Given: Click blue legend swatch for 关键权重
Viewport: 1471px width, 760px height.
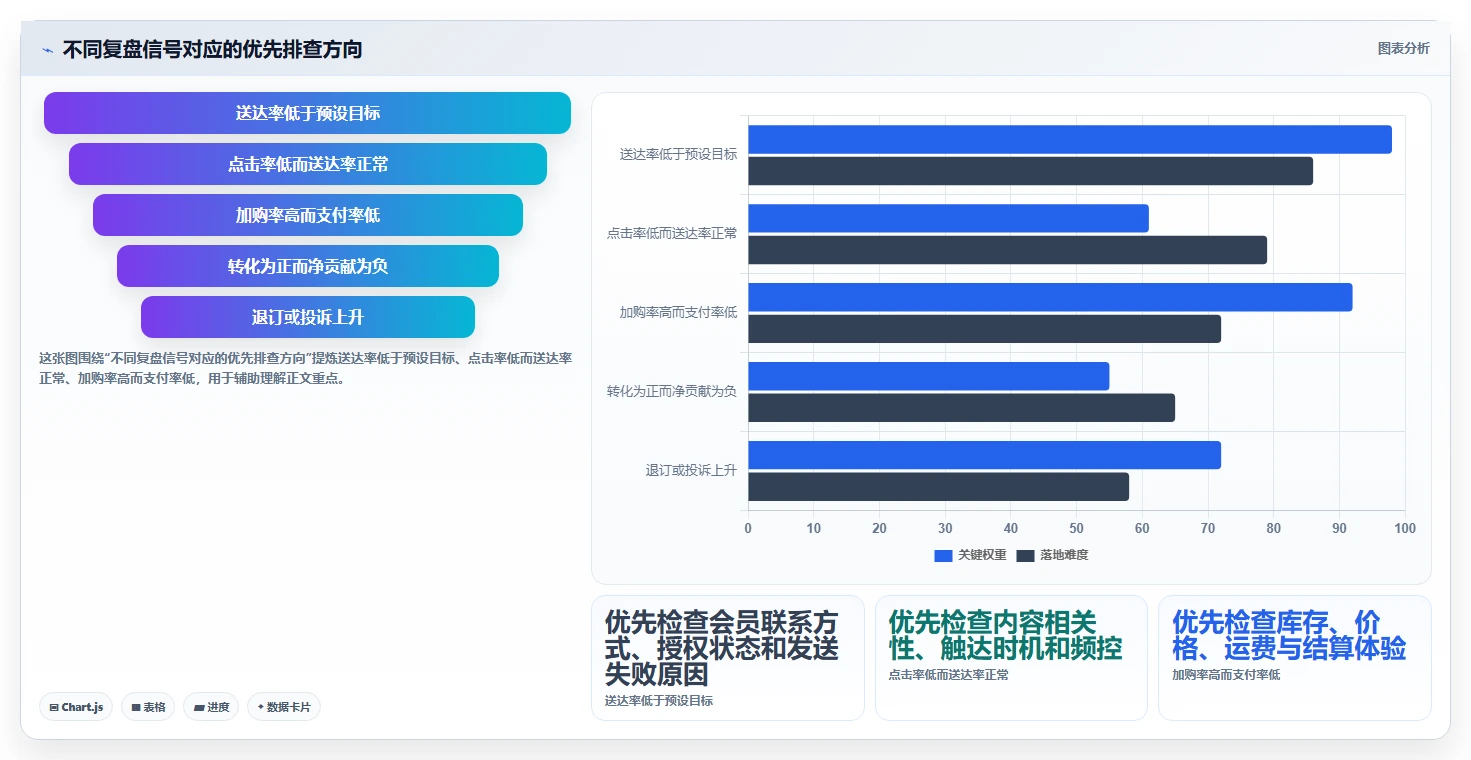Looking at the screenshot, I should coord(943,555).
